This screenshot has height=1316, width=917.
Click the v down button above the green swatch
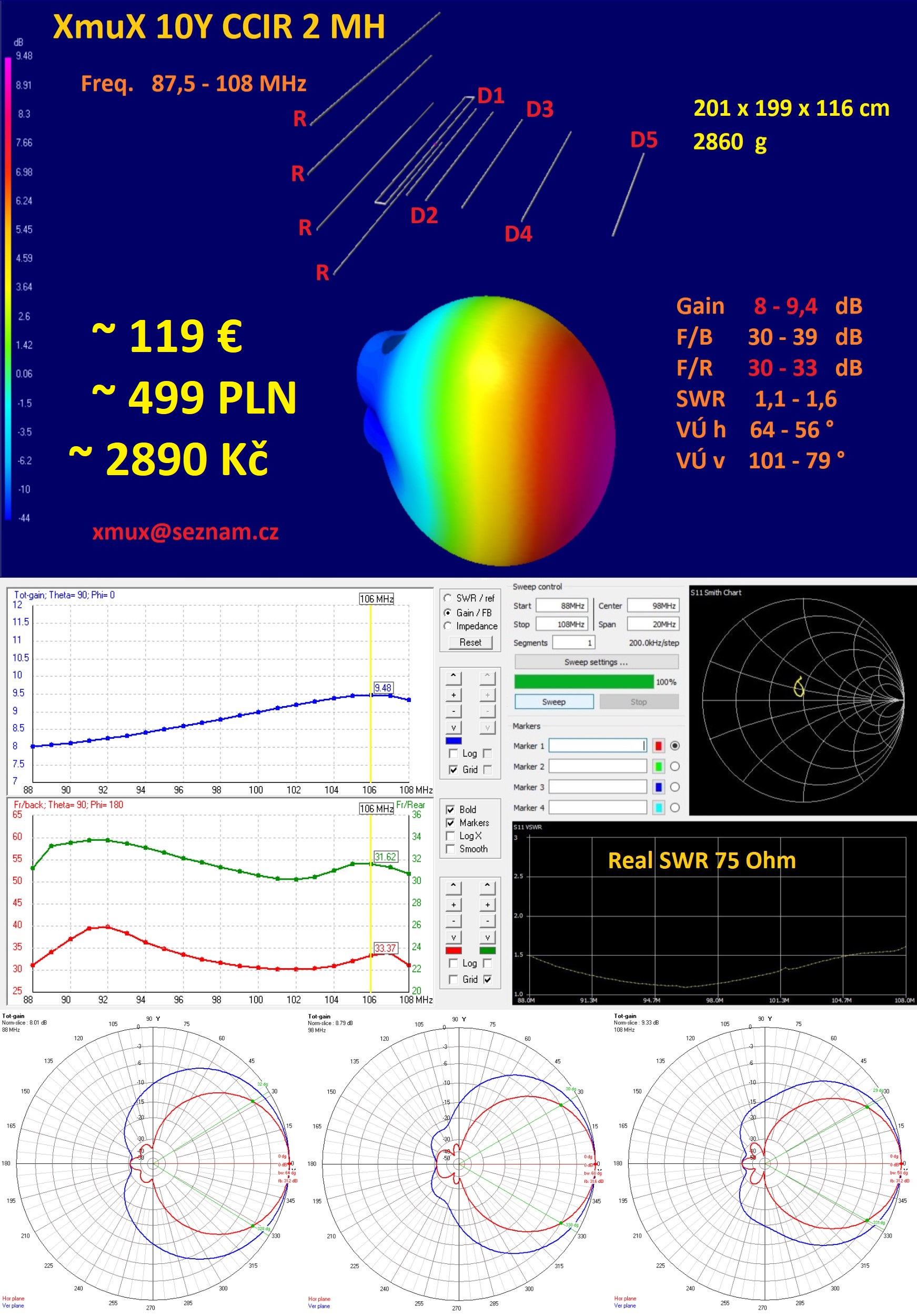pyautogui.click(x=487, y=938)
